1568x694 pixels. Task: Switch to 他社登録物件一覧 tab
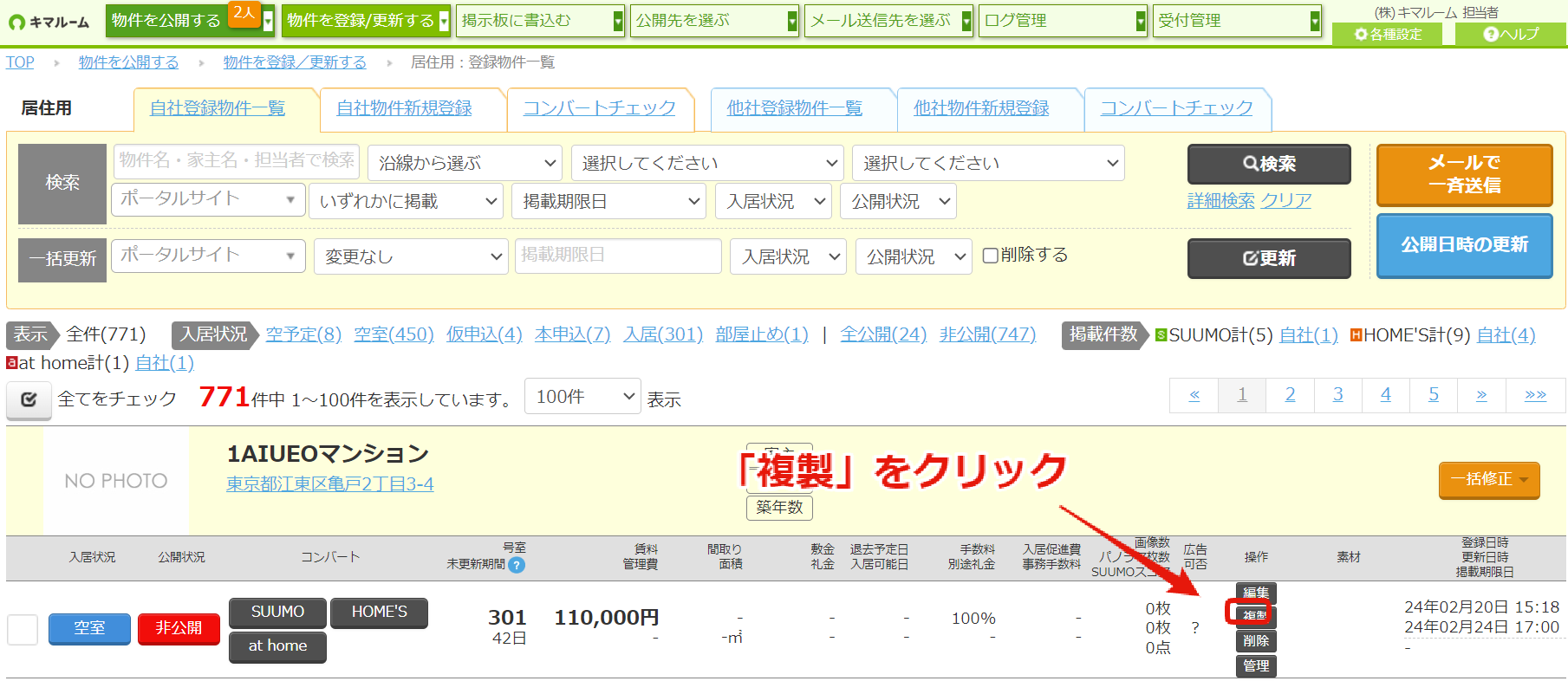tap(795, 108)
